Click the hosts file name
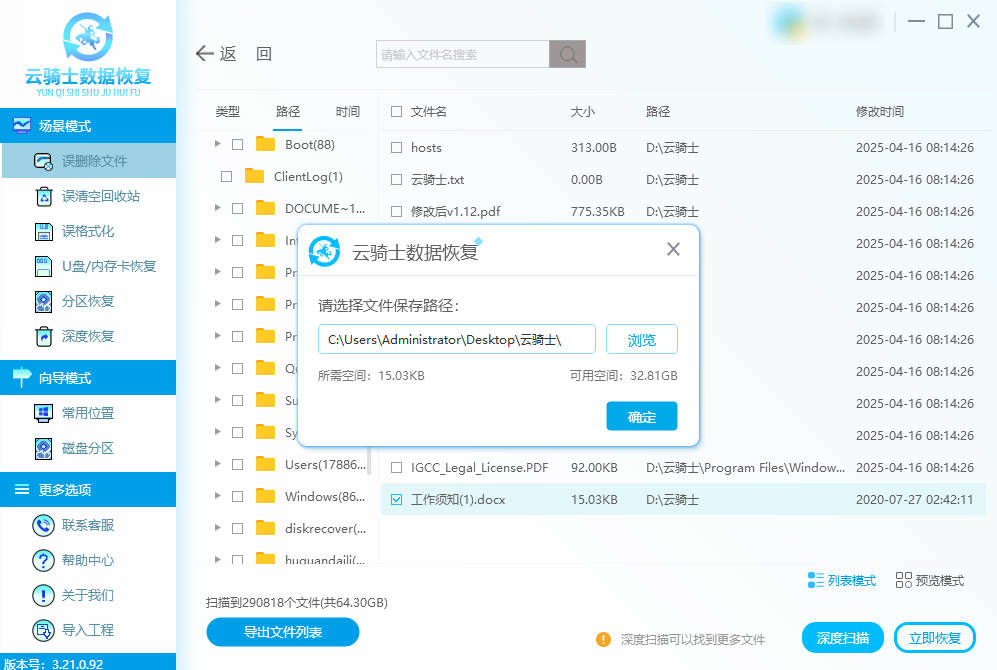The image size is (997, 670). 426,147
